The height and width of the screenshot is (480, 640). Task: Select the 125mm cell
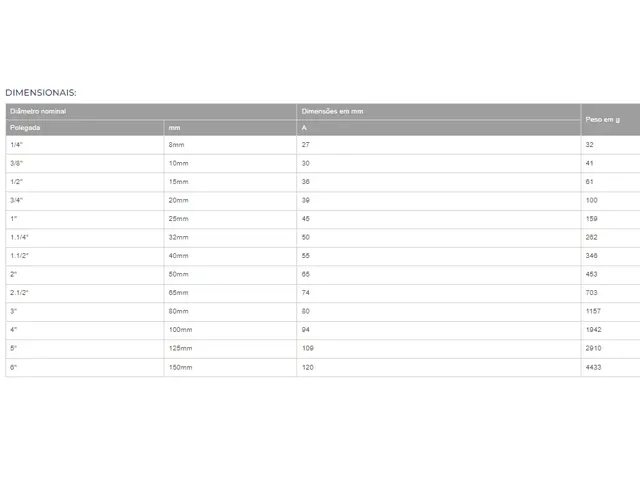(x=230, y=348)
